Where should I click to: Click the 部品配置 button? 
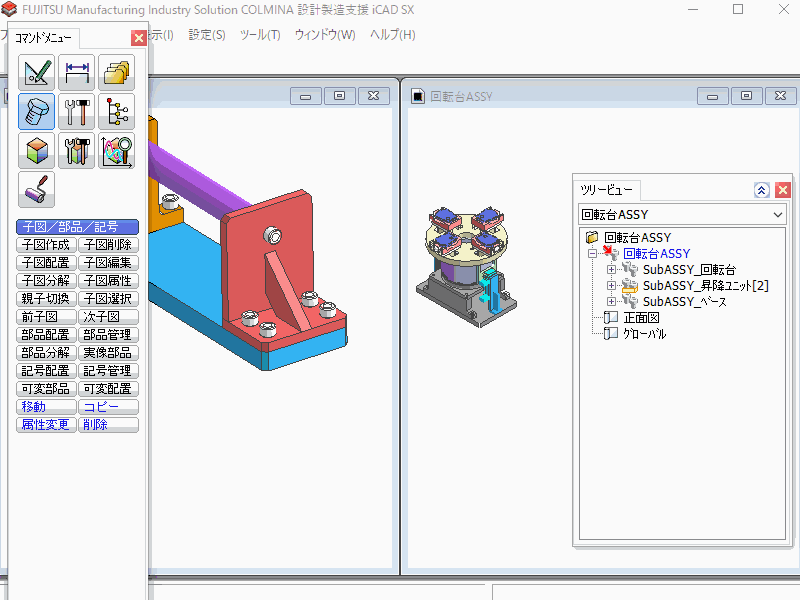point(46,335)
